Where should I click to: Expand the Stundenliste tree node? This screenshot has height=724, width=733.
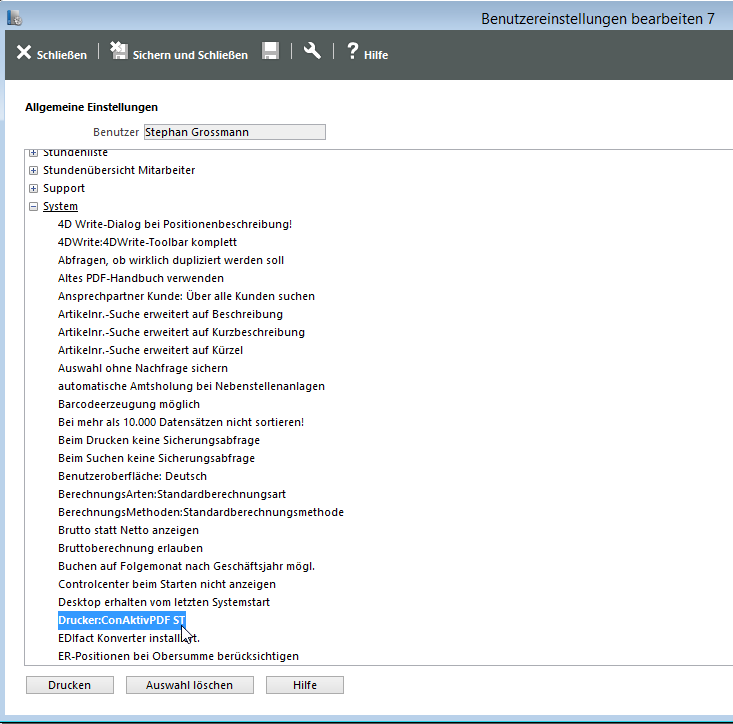[34, 153]
